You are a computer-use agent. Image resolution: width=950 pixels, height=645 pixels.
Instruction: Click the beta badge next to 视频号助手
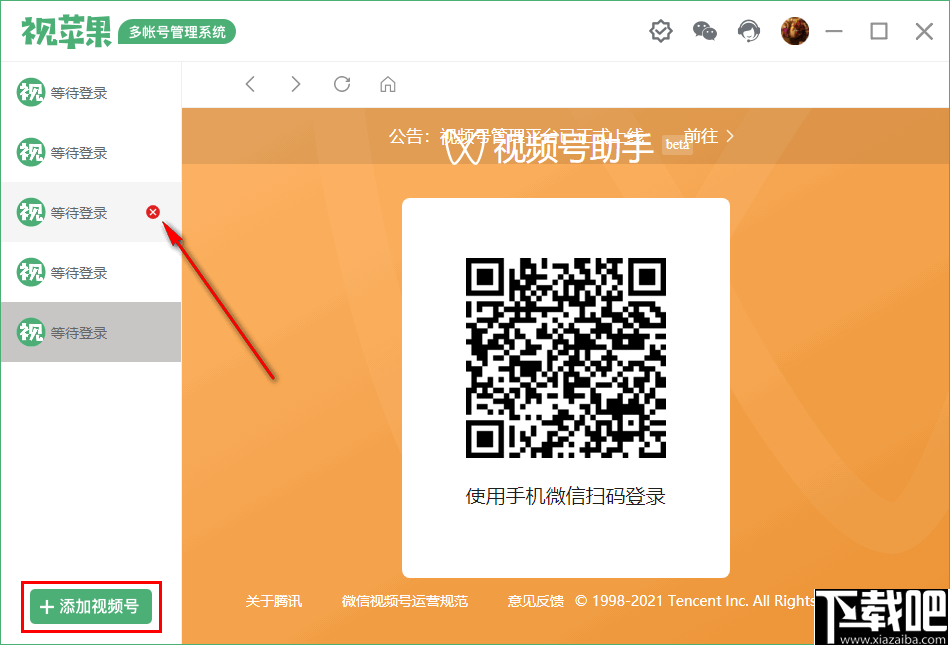pos(677,145)
